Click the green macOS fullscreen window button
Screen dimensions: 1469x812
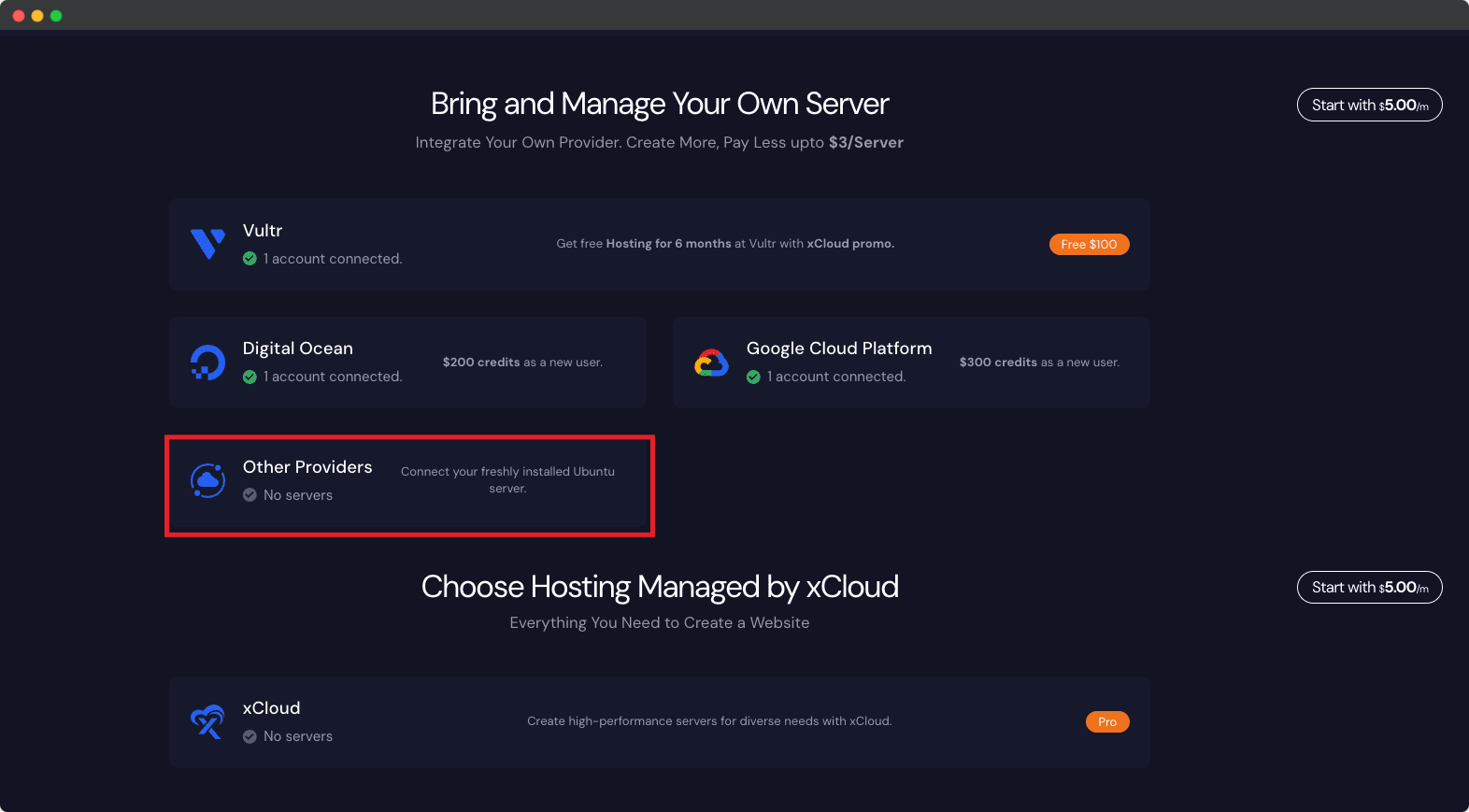[x=56, y=16]
